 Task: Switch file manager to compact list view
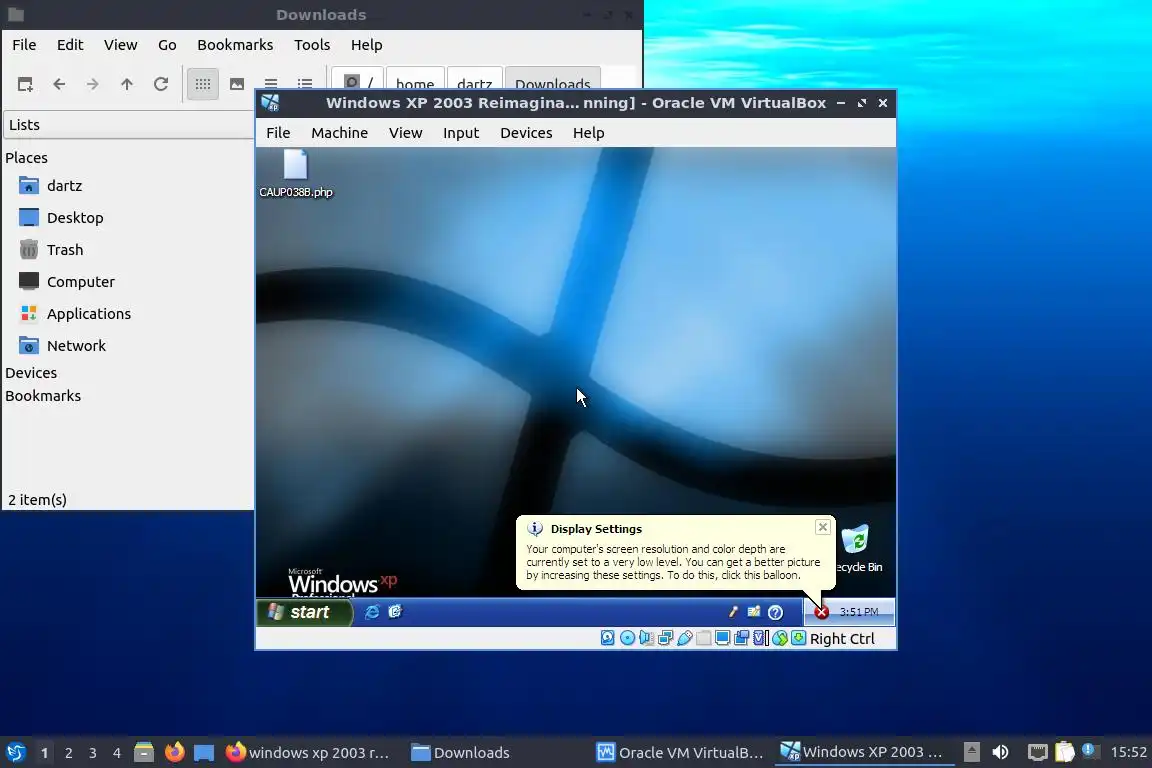(271, 84)
